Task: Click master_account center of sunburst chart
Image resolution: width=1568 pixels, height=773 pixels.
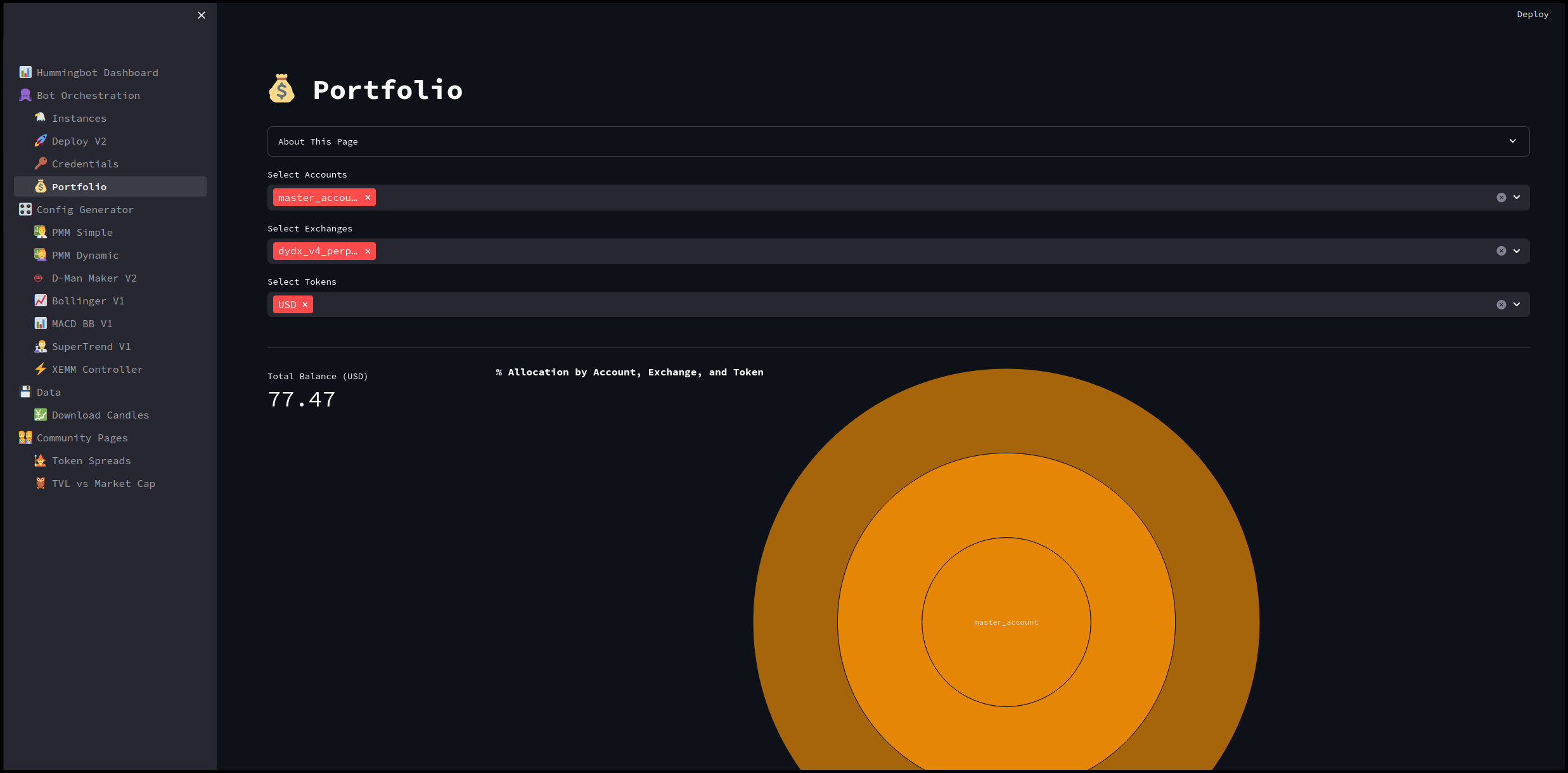Action: (1006, 622)
